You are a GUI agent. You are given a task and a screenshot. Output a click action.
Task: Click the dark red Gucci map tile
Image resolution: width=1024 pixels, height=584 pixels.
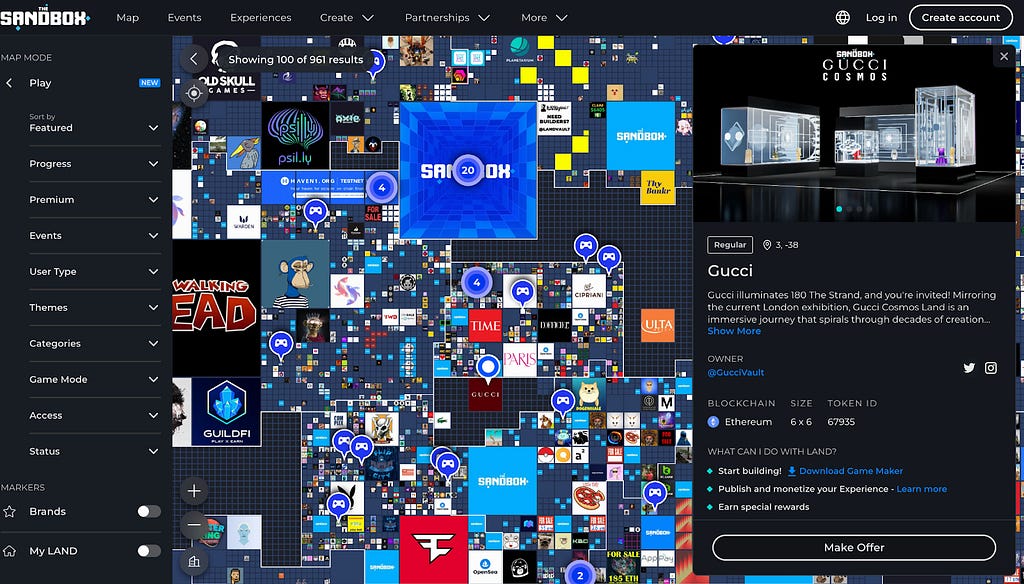tap(485, 395)
